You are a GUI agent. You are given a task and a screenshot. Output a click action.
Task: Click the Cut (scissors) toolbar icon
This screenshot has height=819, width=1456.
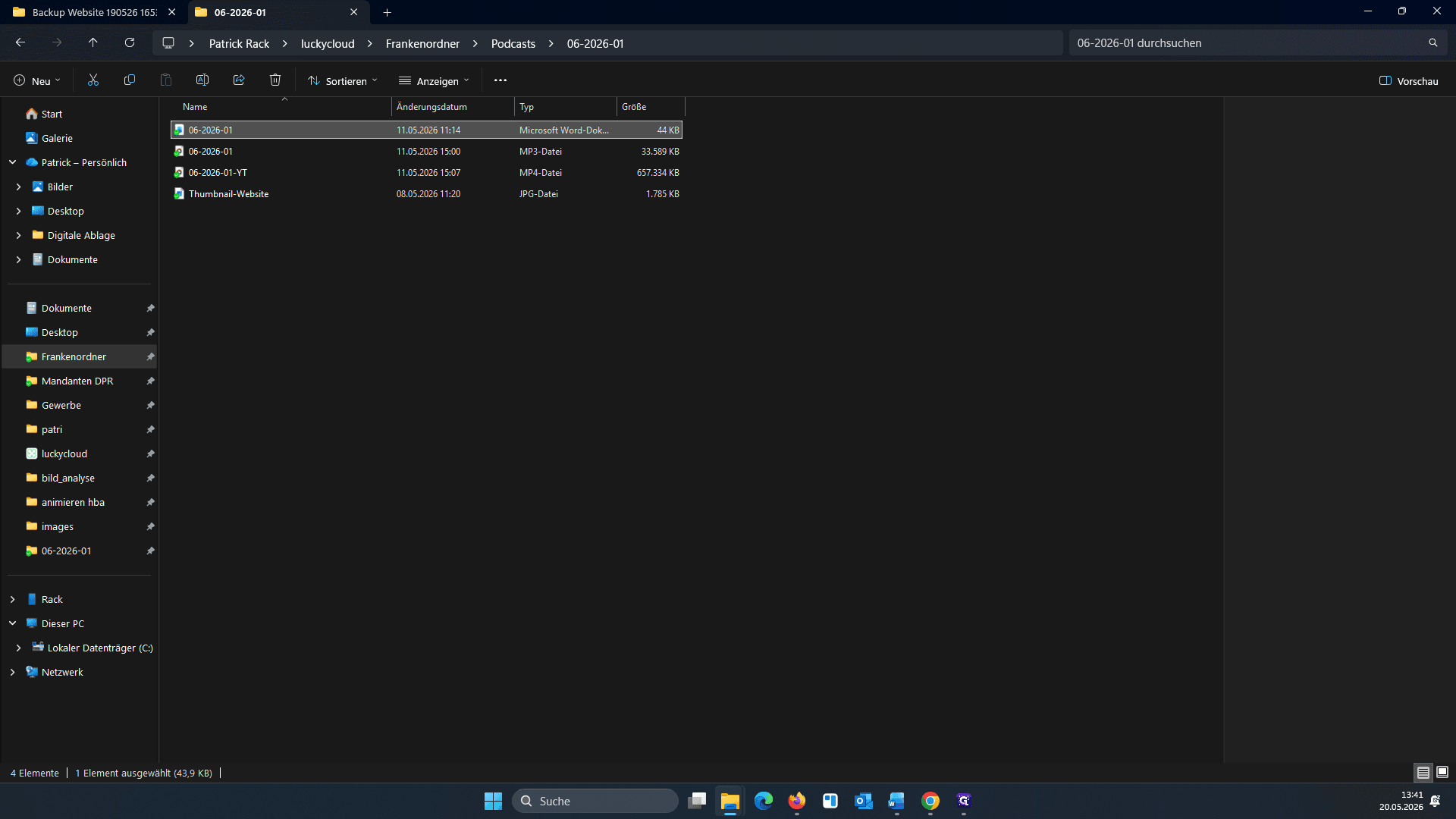point(93,80)
